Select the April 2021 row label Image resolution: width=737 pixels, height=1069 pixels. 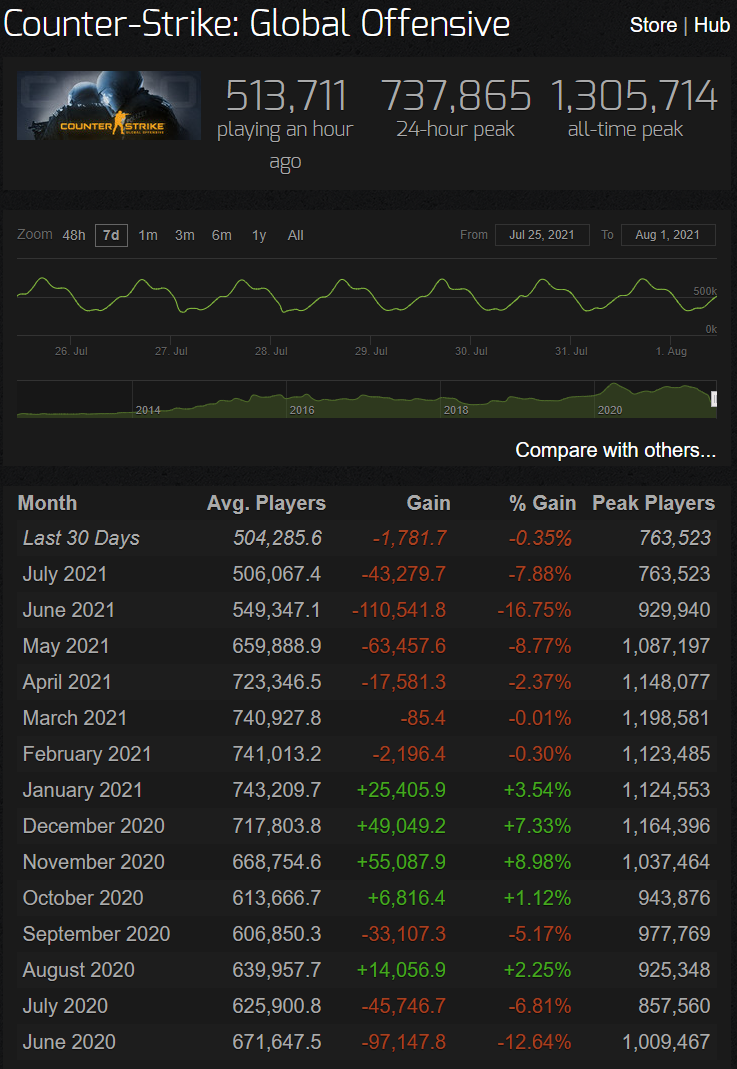coord(67,682)
